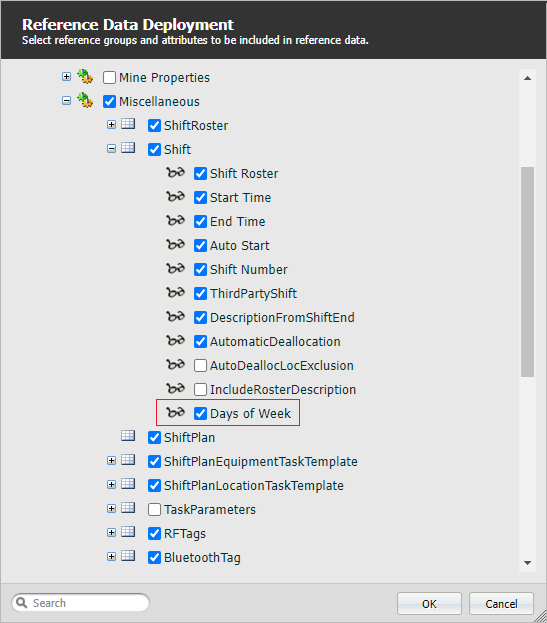Toggle the Shift table checkbox
The image size is (547, 623).
click(154, 149)
